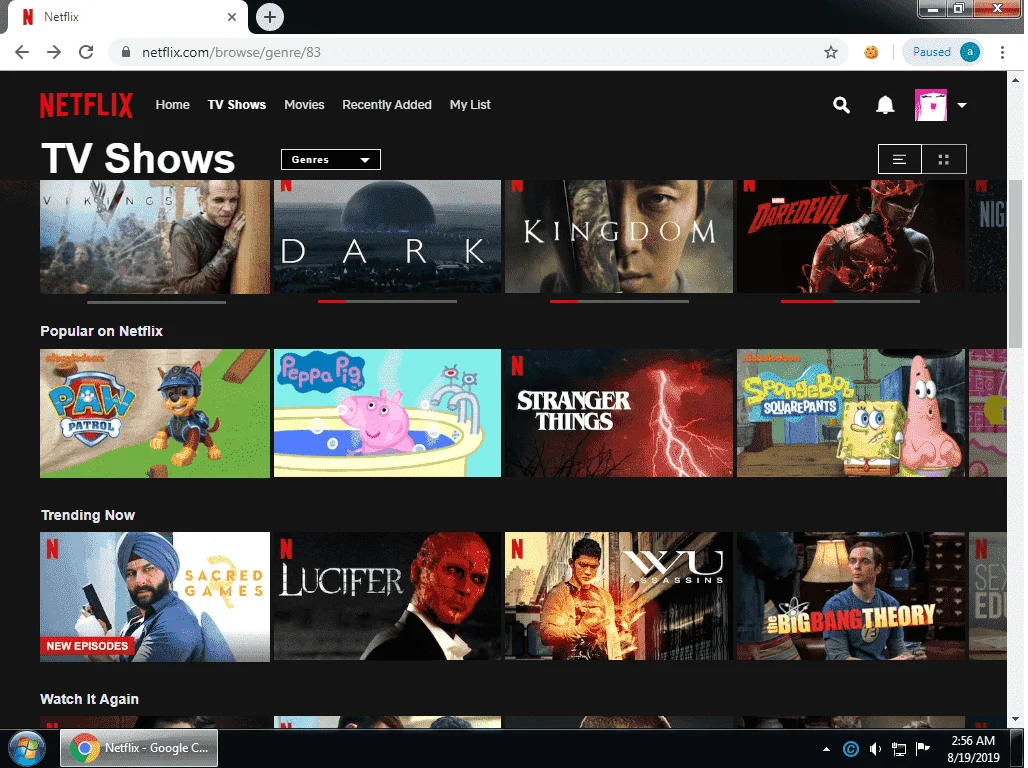Open The Big Bang Theory thumbnail
The height and width of the screenshot is (768, 1028).
[850, 596]
